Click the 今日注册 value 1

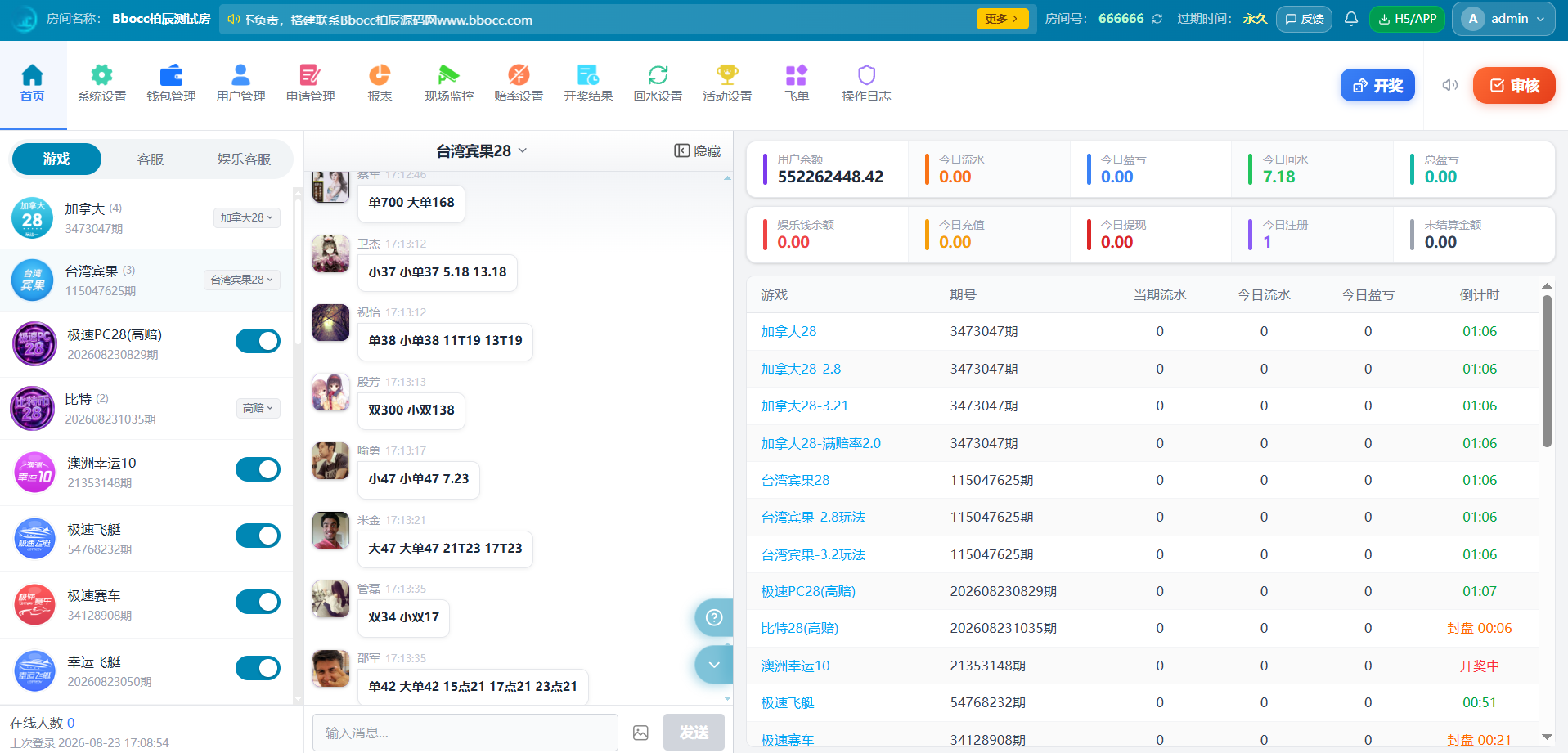(x=1267, y=242)
